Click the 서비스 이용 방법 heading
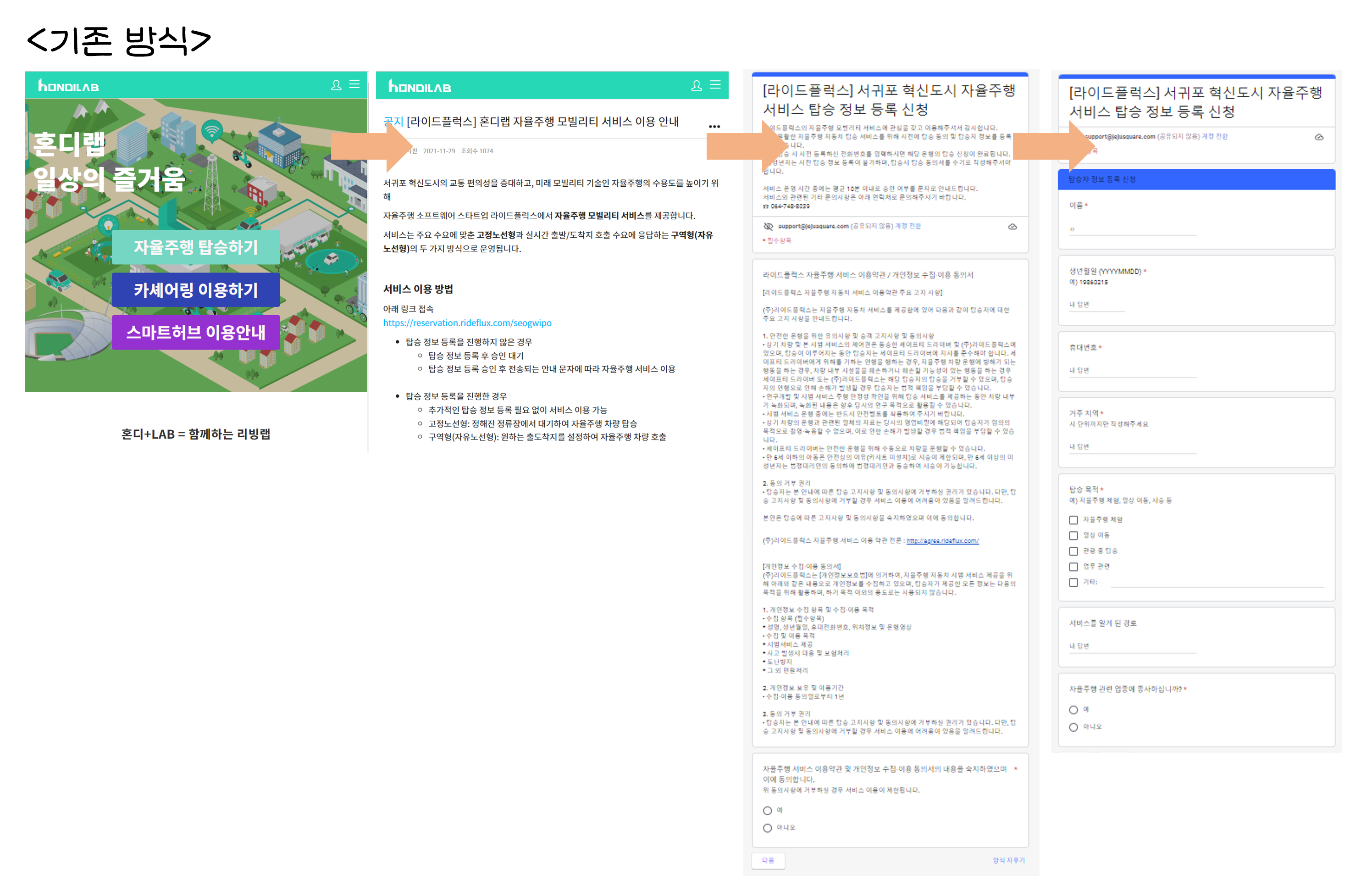1372x896 pixels. point(418,289)
